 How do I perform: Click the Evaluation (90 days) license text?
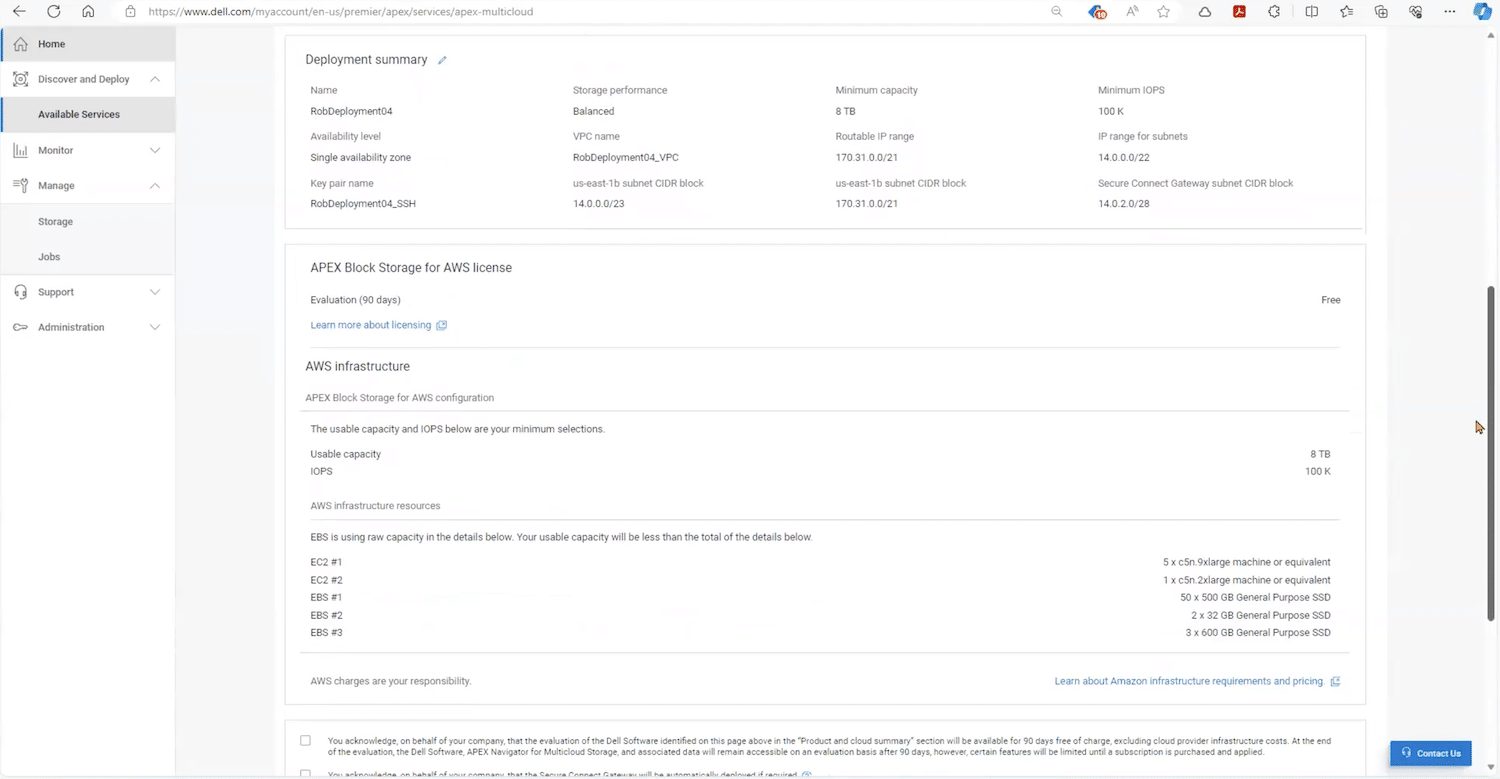(x=355, y=300)
